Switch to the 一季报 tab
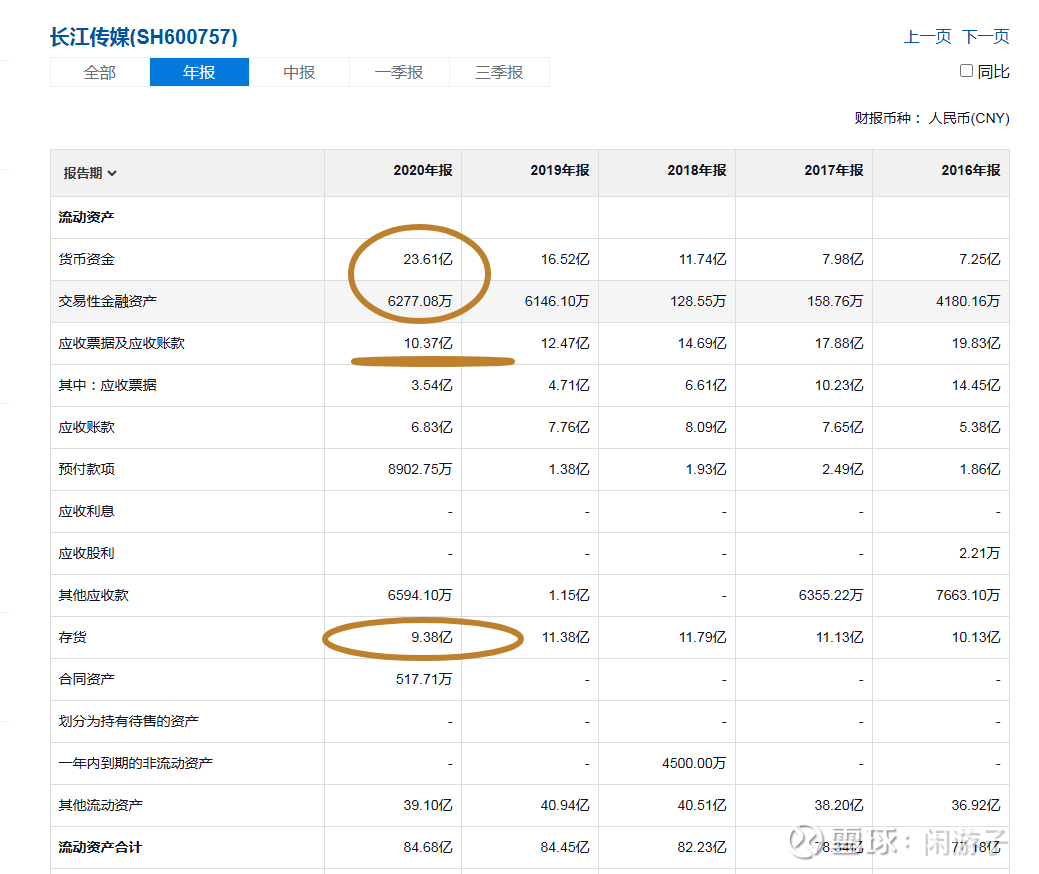1039x874 pixels. click(399, 72)
